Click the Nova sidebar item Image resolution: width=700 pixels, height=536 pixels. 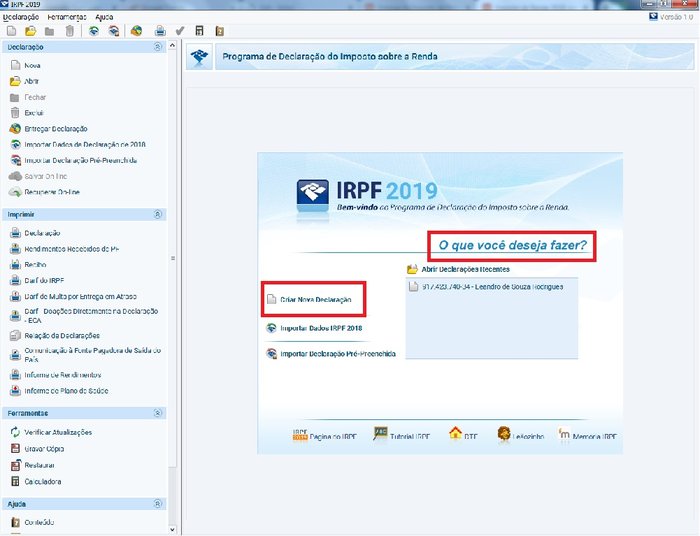(25, 65)
